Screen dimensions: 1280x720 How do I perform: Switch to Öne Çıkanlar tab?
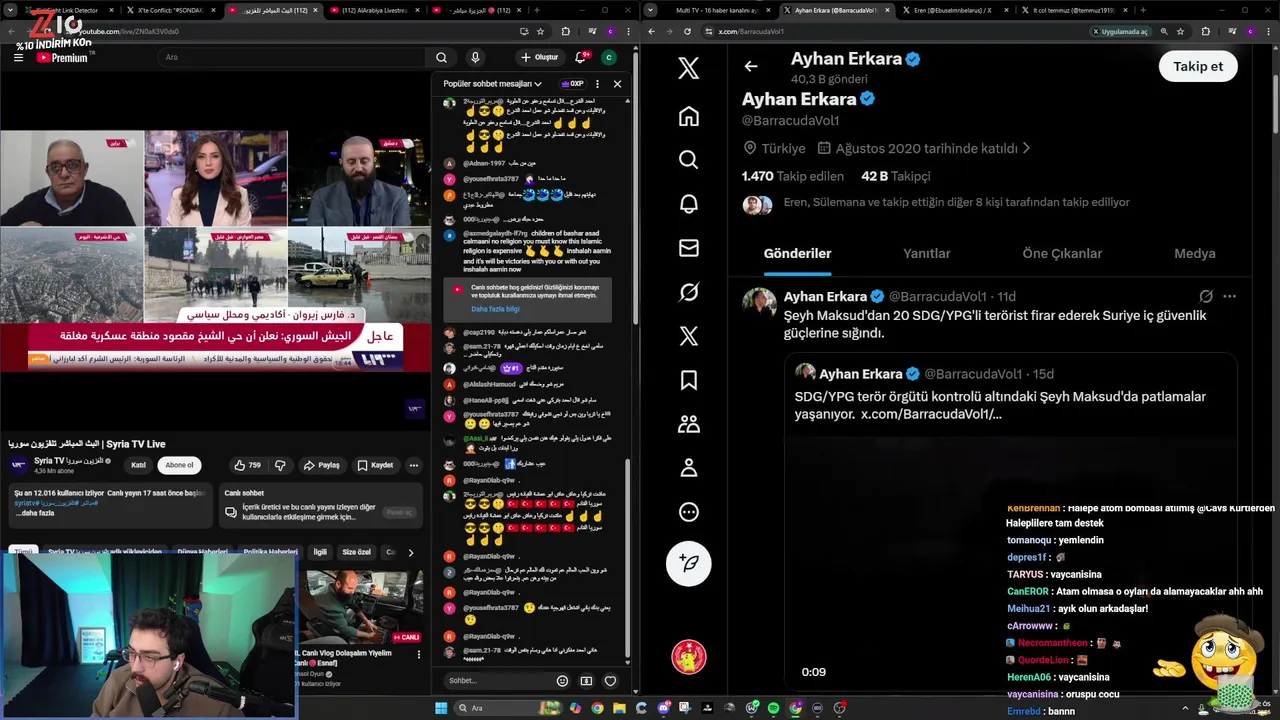(x=1062, y=253)
